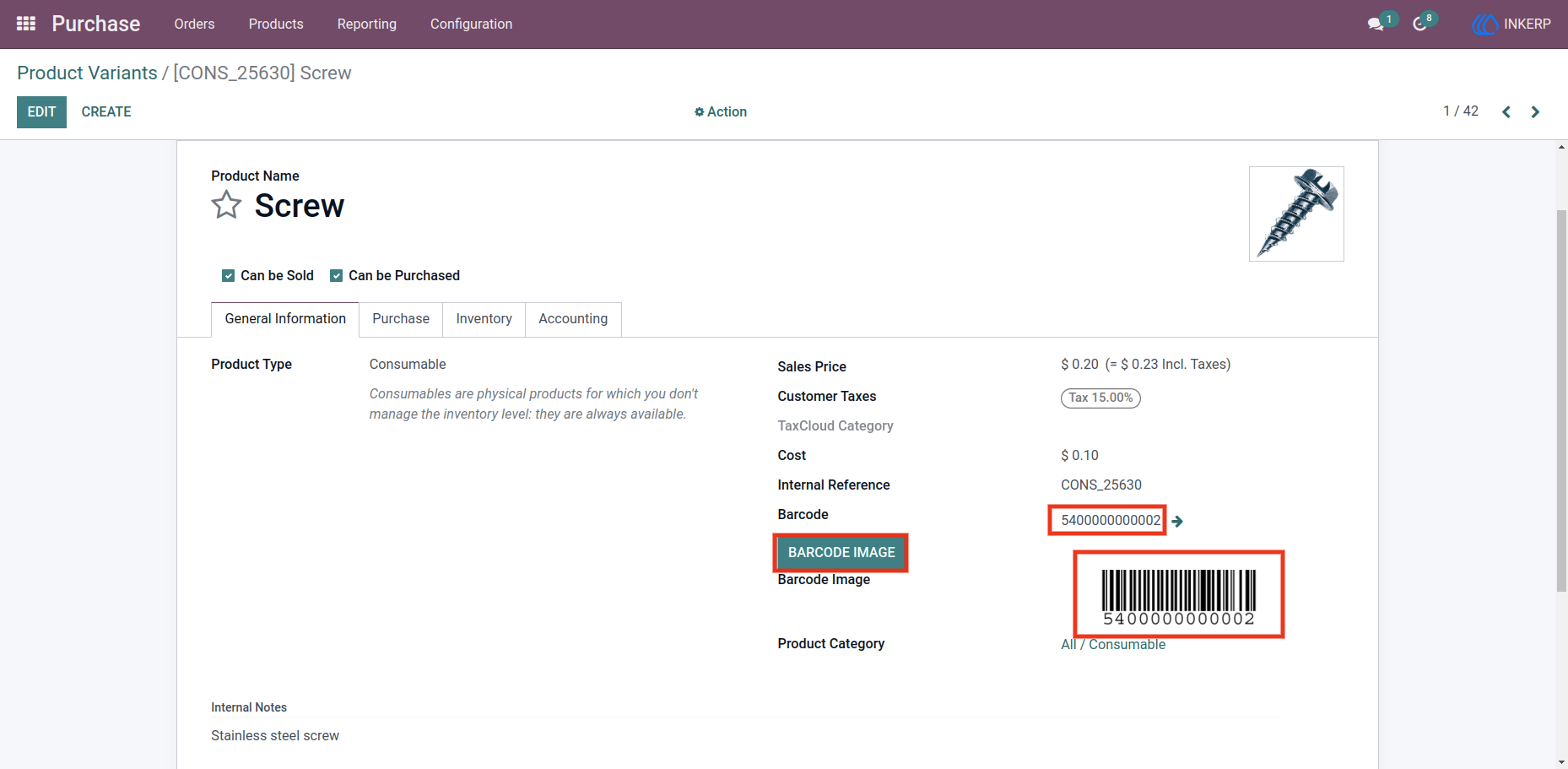Screen dimensions: 1568x769
Task: Open the Reporting menu
Action: pos(367,24)
